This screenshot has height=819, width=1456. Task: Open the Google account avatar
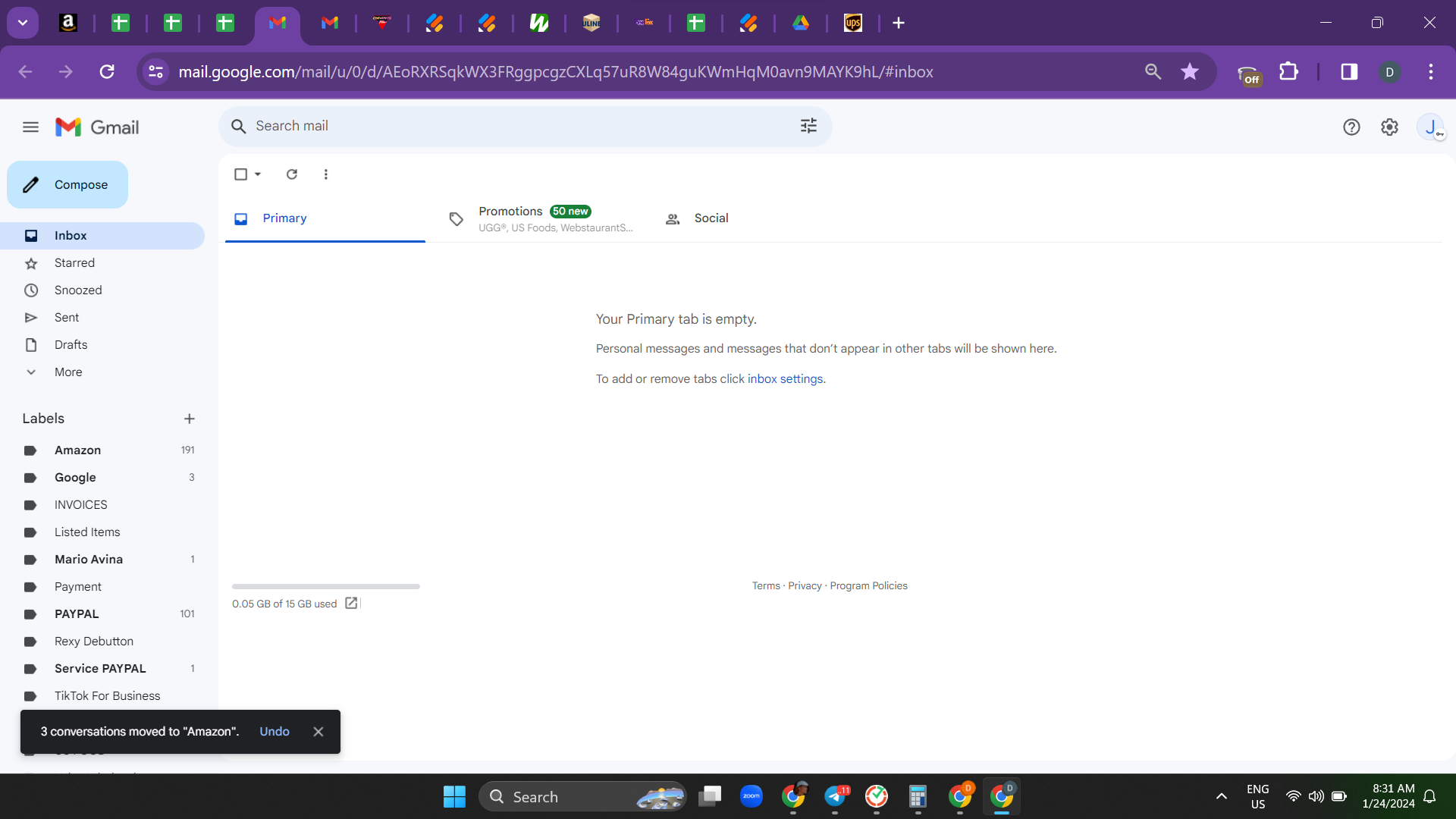pyautogui.click(x=1431, y=127)
